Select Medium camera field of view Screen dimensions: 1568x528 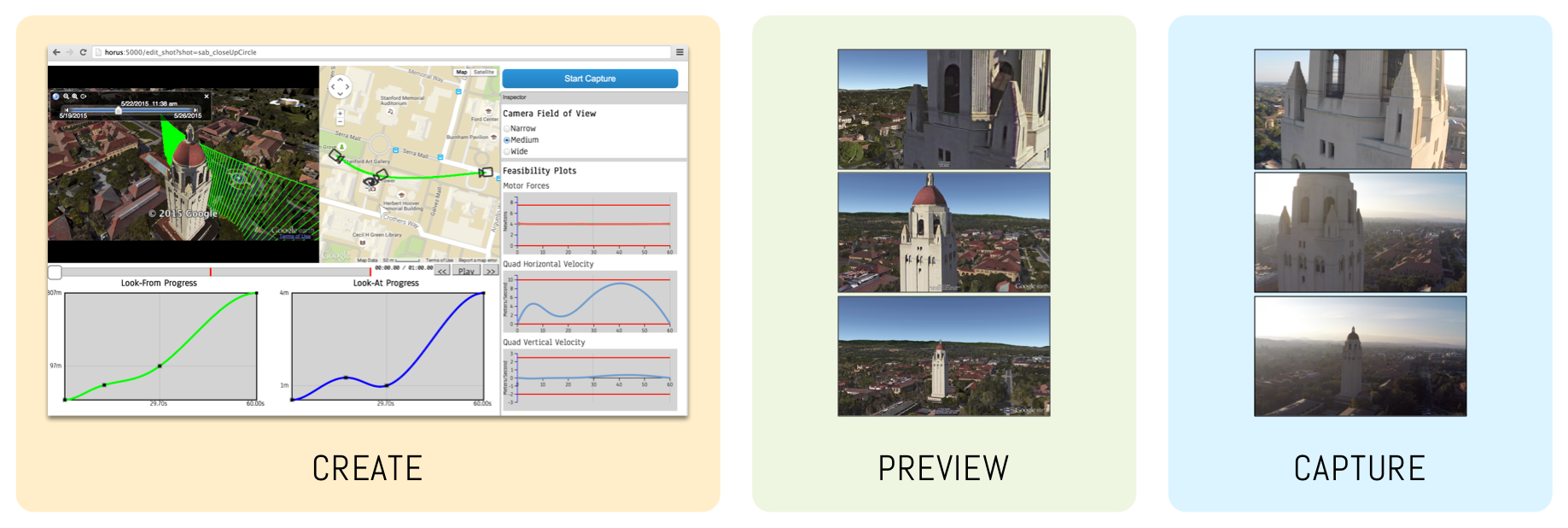click(x=507, y=140)
